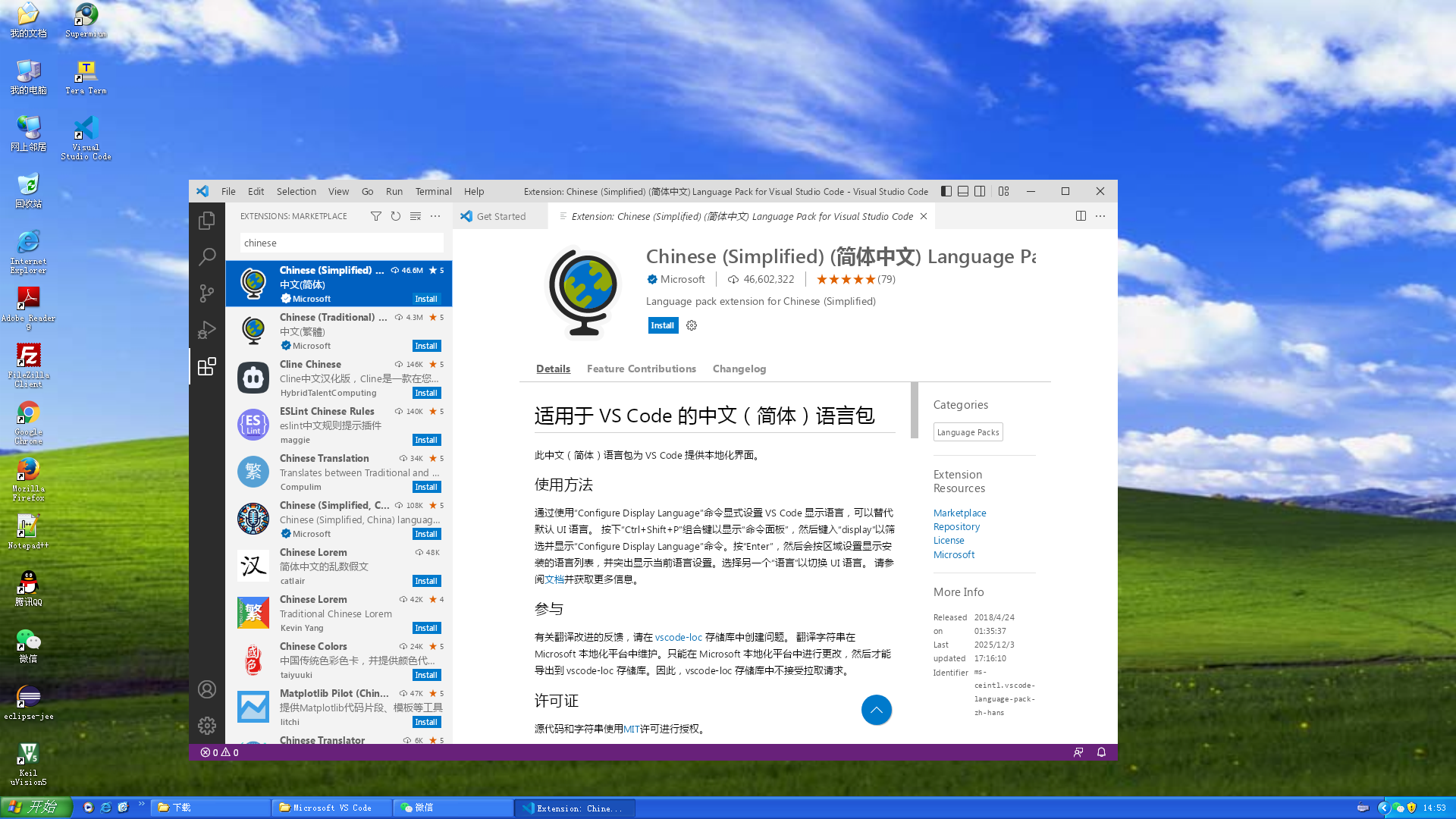Image resolution: width=1456 pixels, height=819 pixels.
Task: Install the Chinese (Simplified) language pack
Action: (662, 325)
